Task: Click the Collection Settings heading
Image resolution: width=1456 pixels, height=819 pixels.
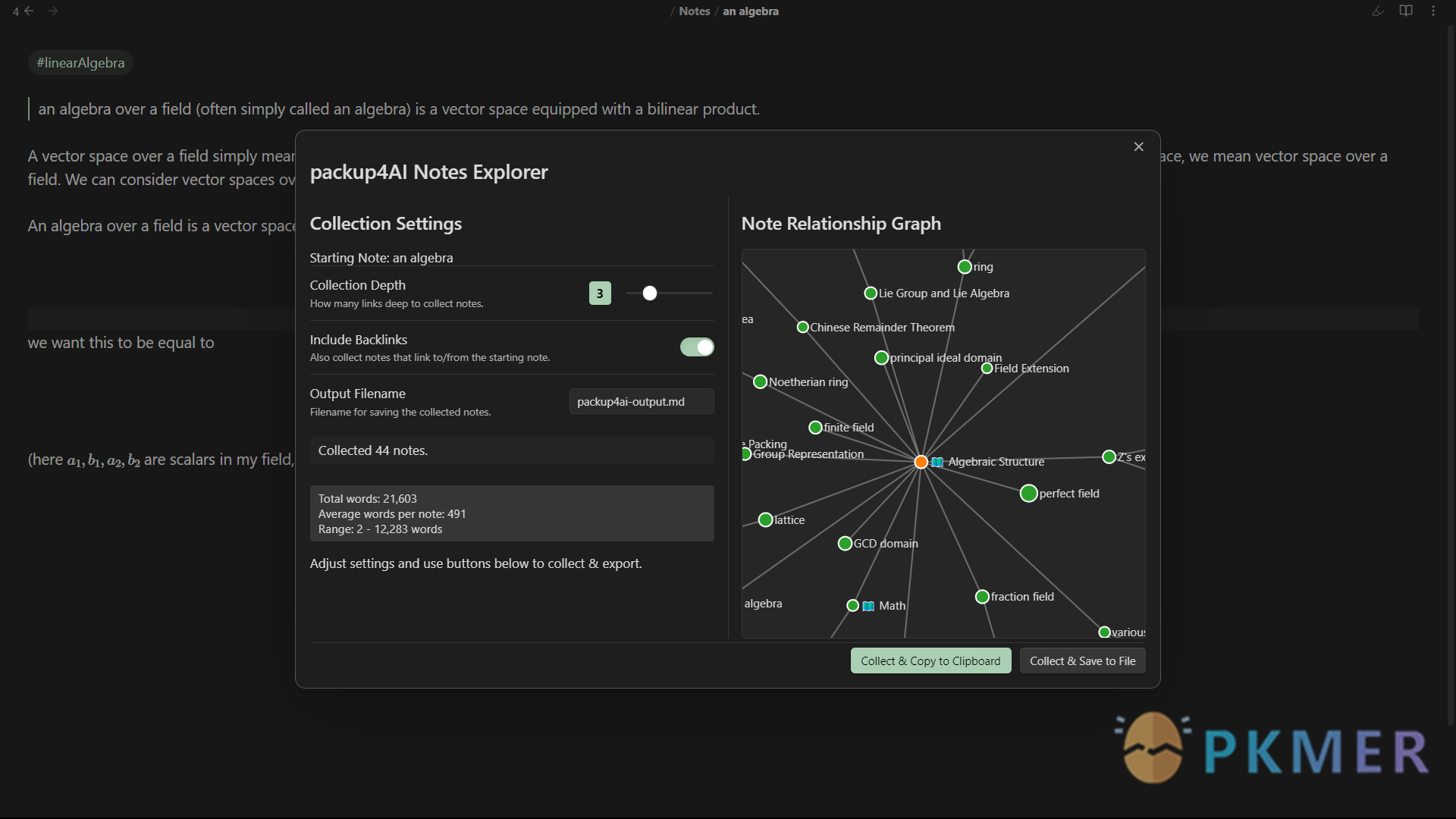Action: tap(386, 224)
